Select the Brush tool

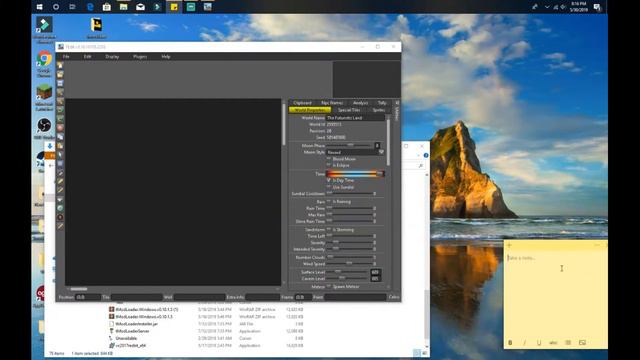[60, 191]
